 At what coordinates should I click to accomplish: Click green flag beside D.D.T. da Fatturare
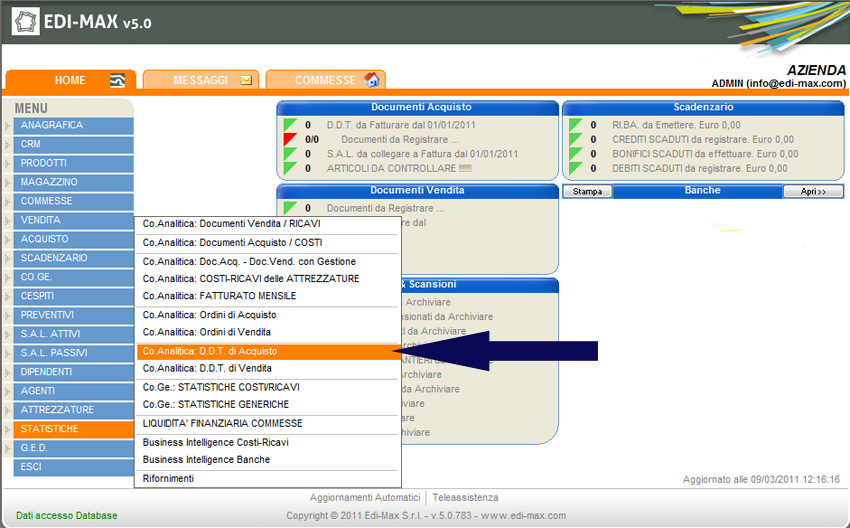[289, 125]
